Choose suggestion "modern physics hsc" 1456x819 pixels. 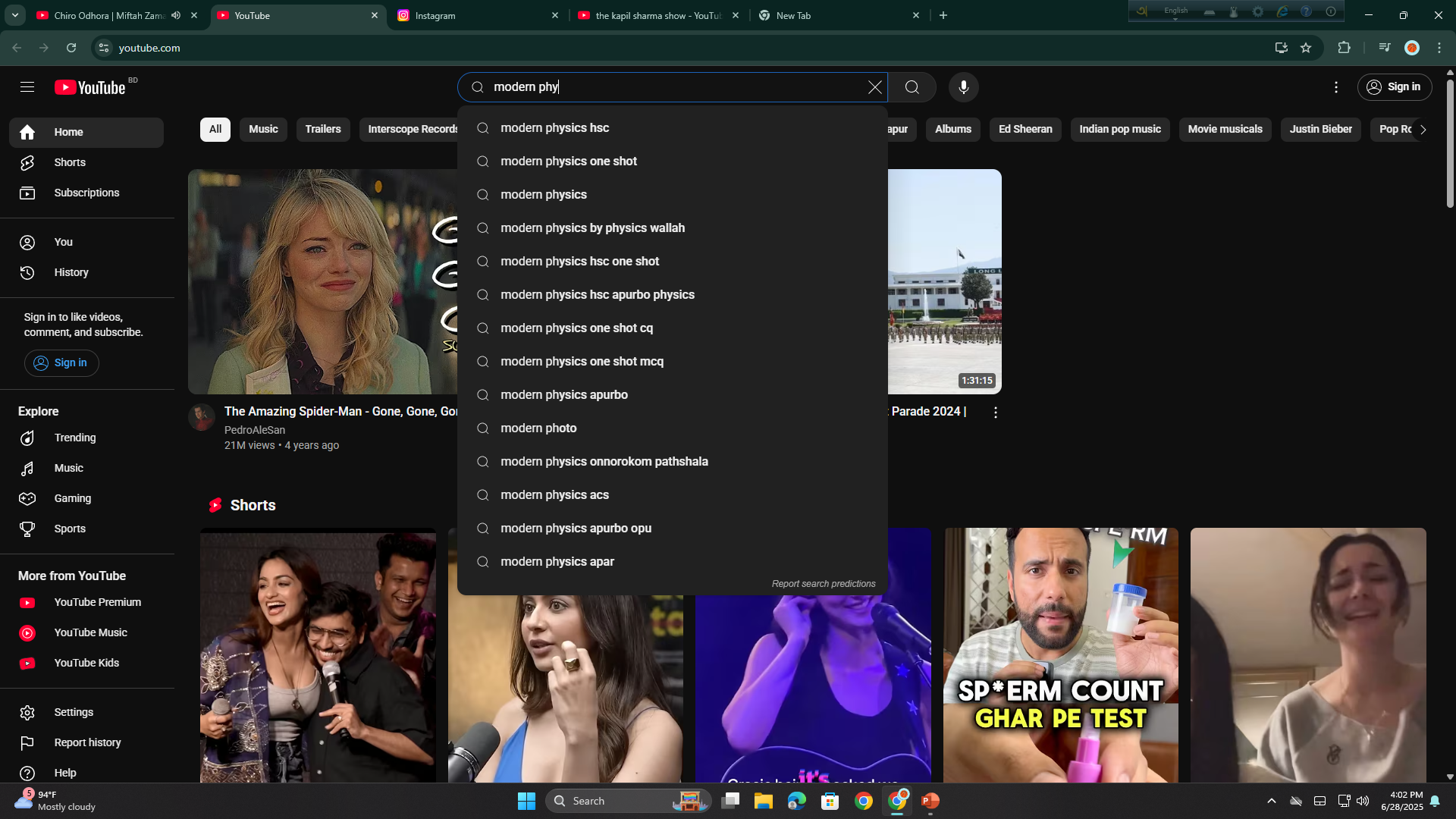tap(672, 128)
